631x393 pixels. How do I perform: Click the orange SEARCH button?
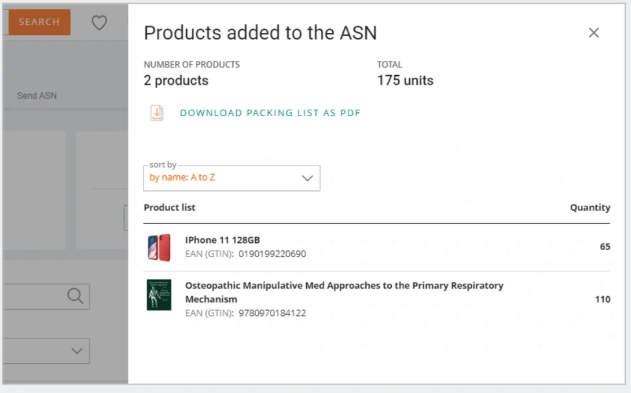(x=39, y=22)
